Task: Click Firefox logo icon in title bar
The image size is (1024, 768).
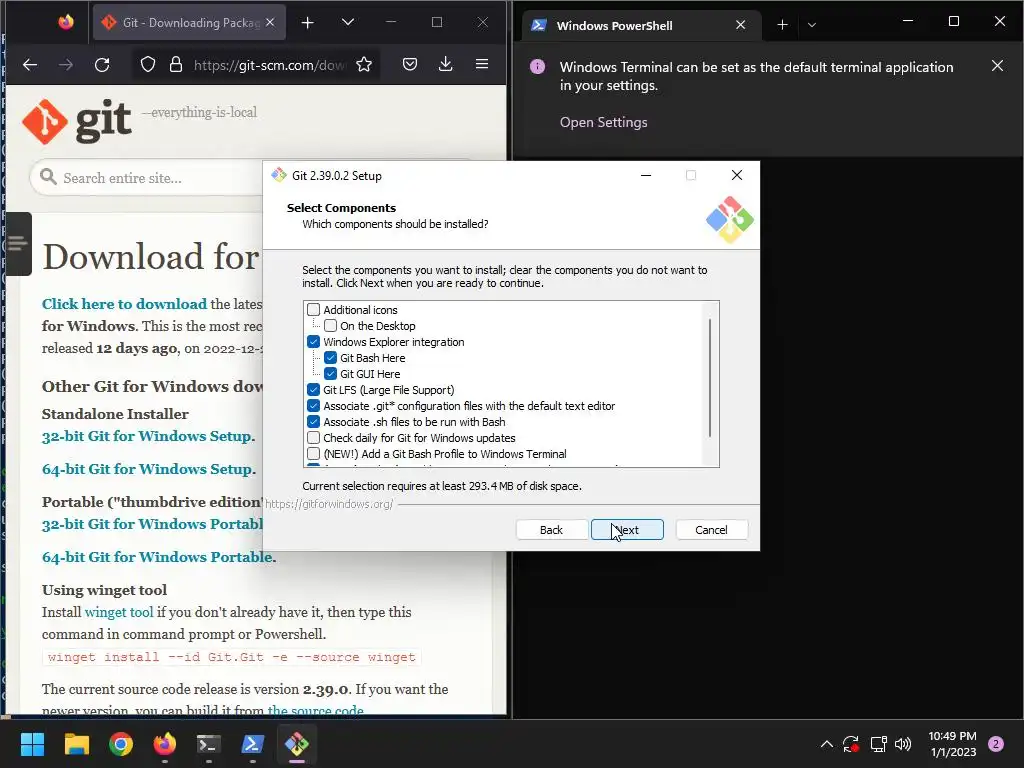Action: click(x=66, y=23)
